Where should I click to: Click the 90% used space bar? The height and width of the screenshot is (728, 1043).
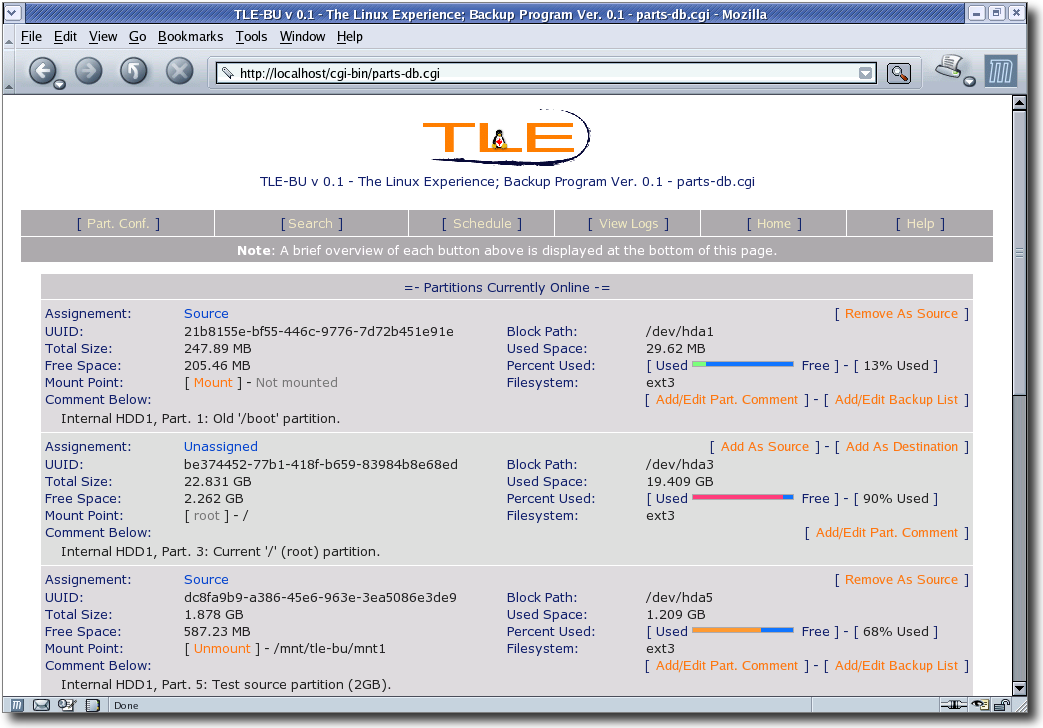742,497
